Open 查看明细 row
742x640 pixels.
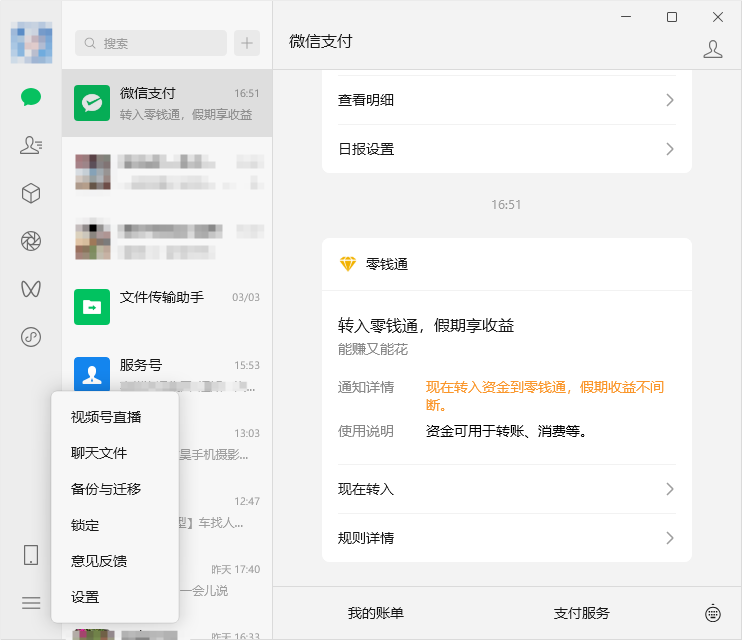click(507, 100)
